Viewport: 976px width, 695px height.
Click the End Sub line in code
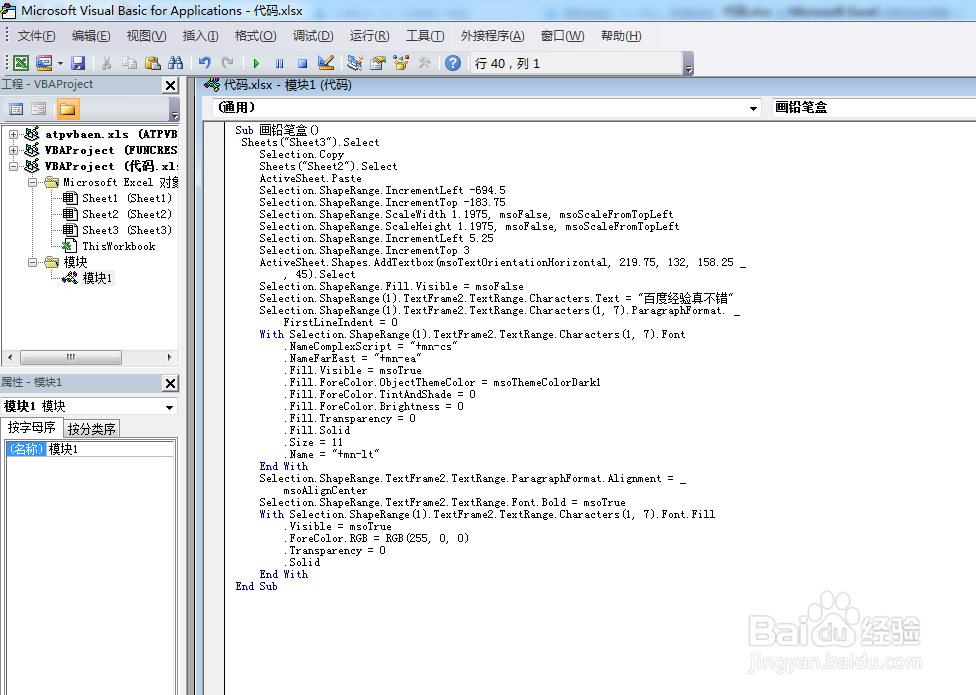256,587
